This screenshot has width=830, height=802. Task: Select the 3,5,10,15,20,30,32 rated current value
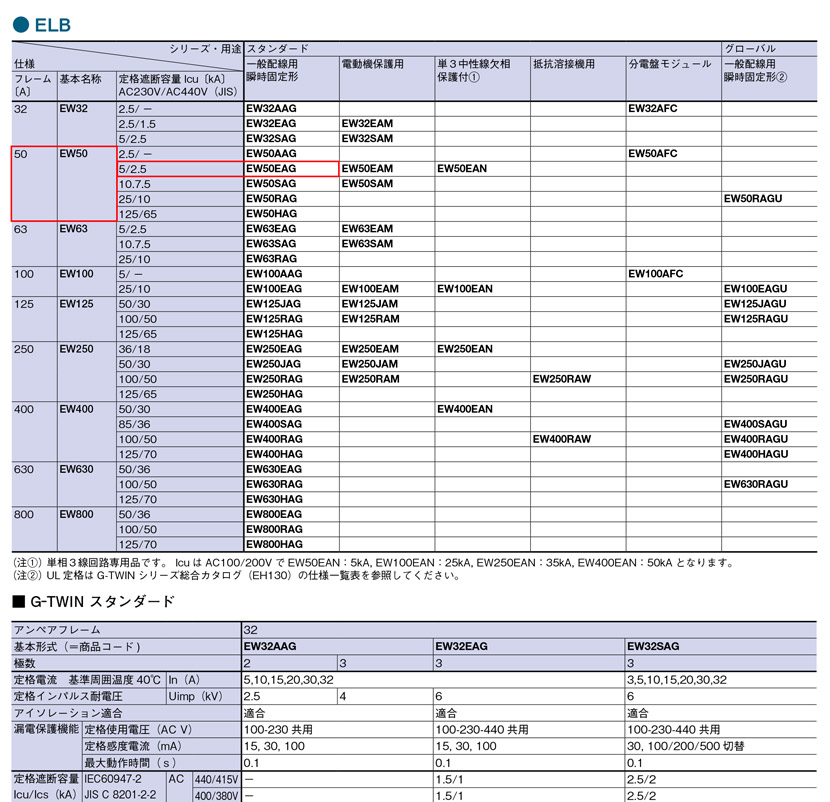677,680
